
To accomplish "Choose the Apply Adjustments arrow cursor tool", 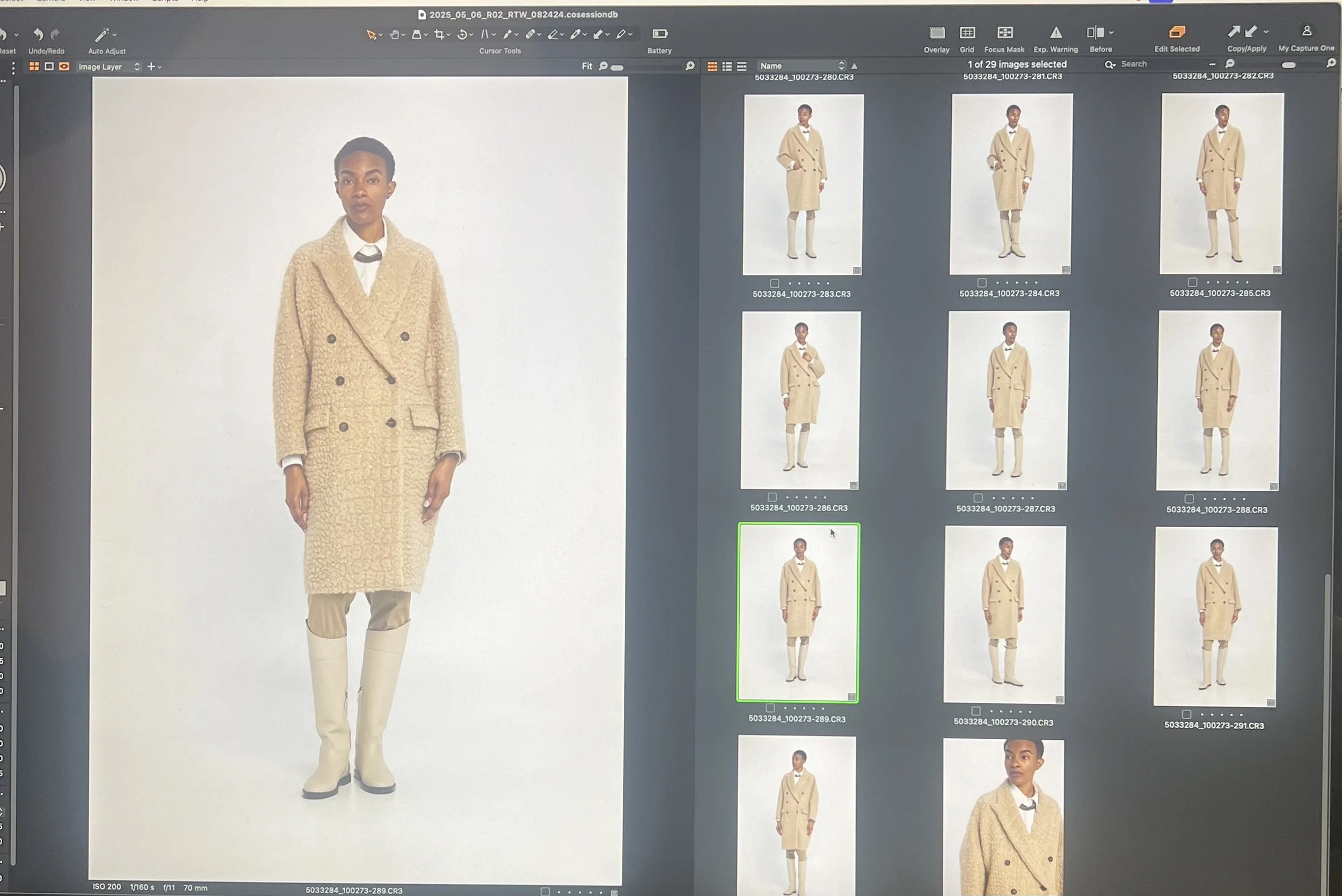I will [598, 35].
